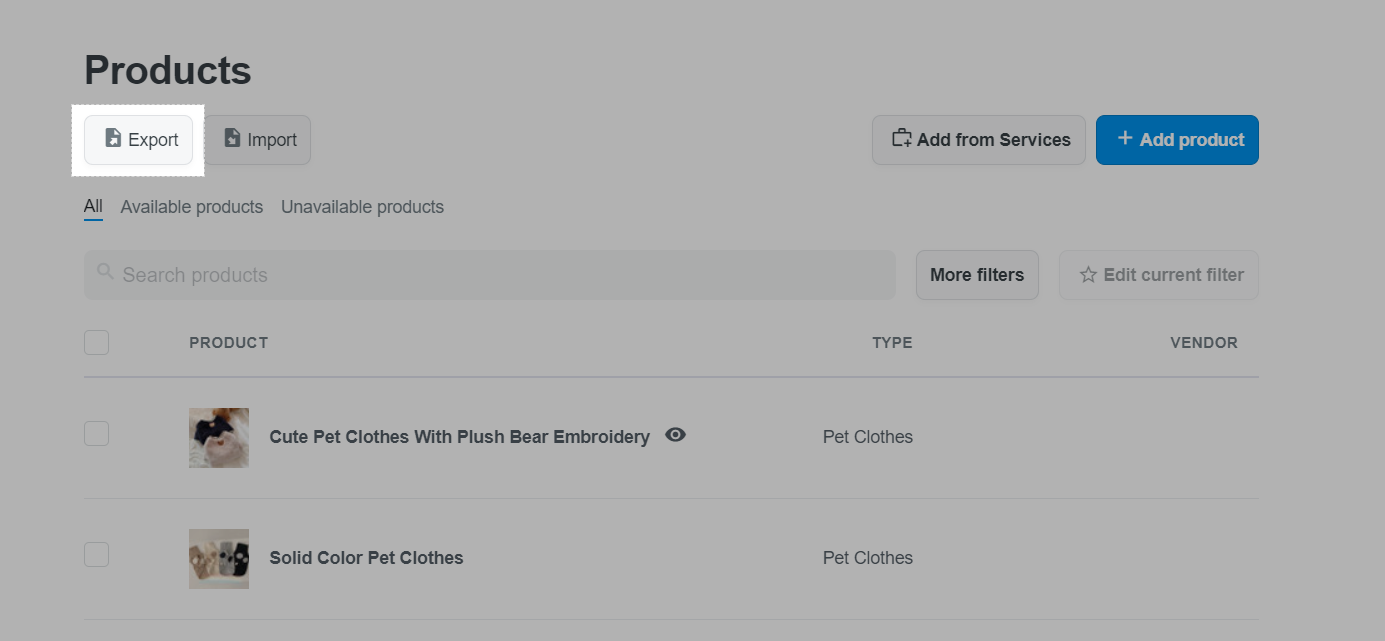This screenshot has height=641, width=1385.
Task: Toggle visibility eye next to Plush Bear product
Action: (676, 435)
